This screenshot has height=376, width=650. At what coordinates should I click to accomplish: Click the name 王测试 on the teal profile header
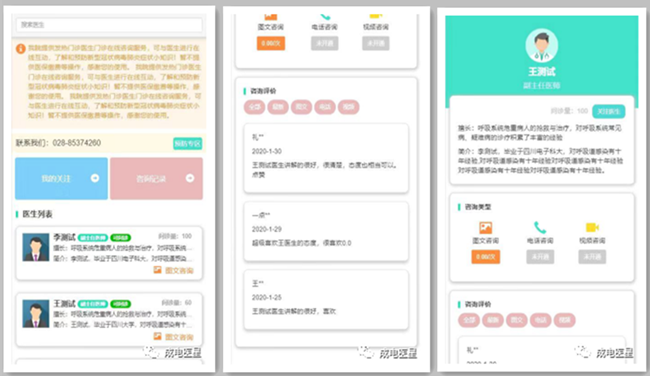541,72
